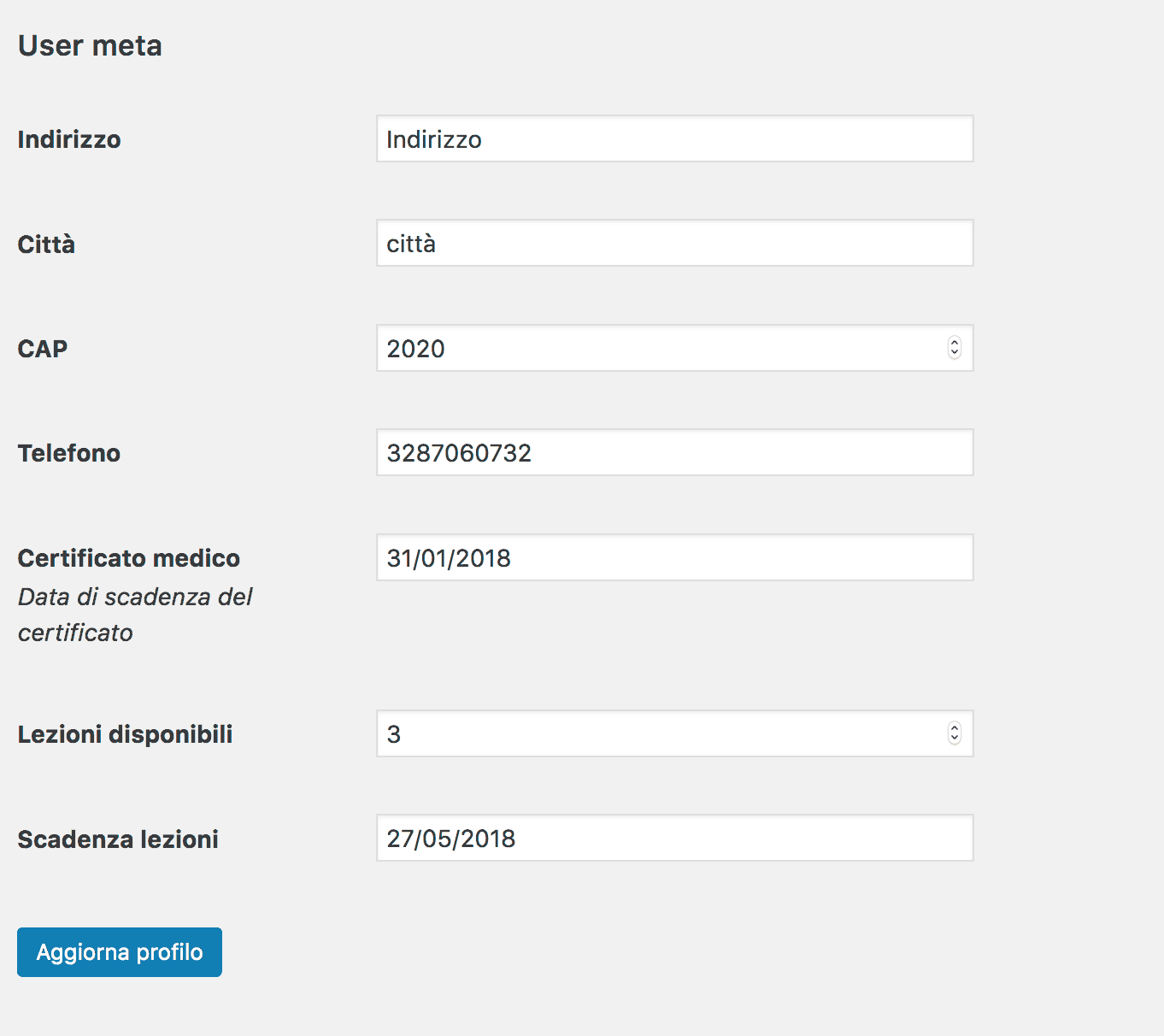Increment Lezioni disponibili using up arrow
Viewport: 1164px width, 1036px height.
pos(955,728)
